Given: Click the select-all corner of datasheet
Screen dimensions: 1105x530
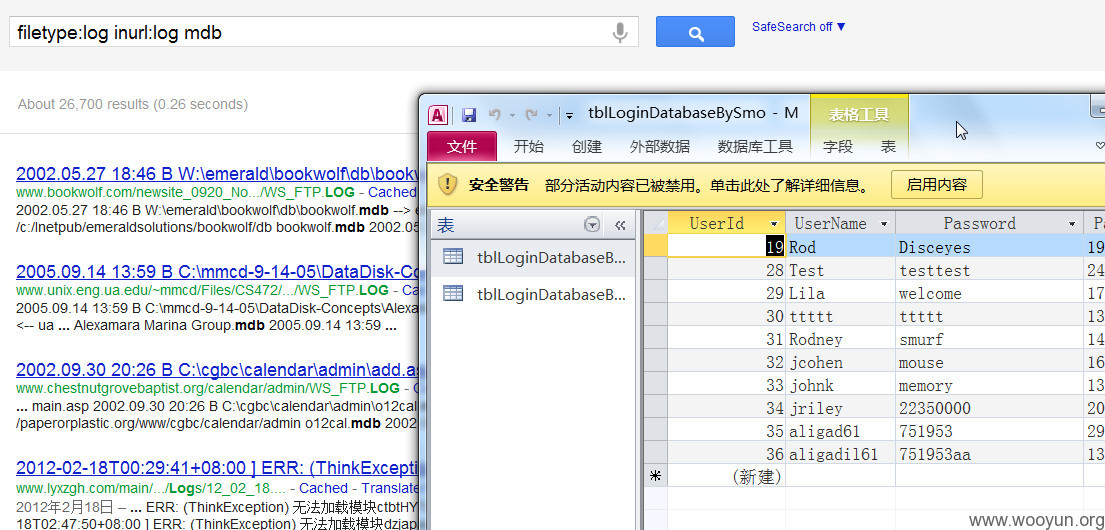Looking at the screenshot, I should [x=655, y=223].
